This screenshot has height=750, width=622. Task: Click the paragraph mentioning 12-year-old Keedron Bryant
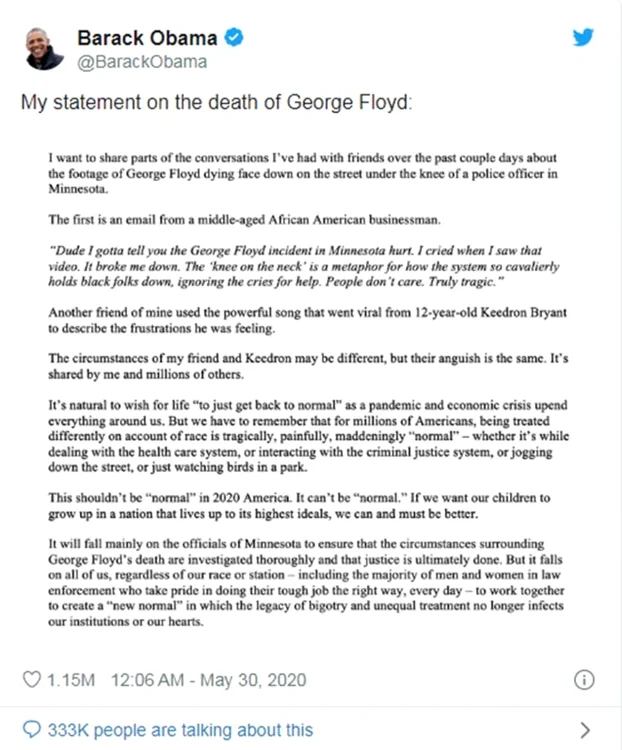pyautogui.click(x=307, y=320)
